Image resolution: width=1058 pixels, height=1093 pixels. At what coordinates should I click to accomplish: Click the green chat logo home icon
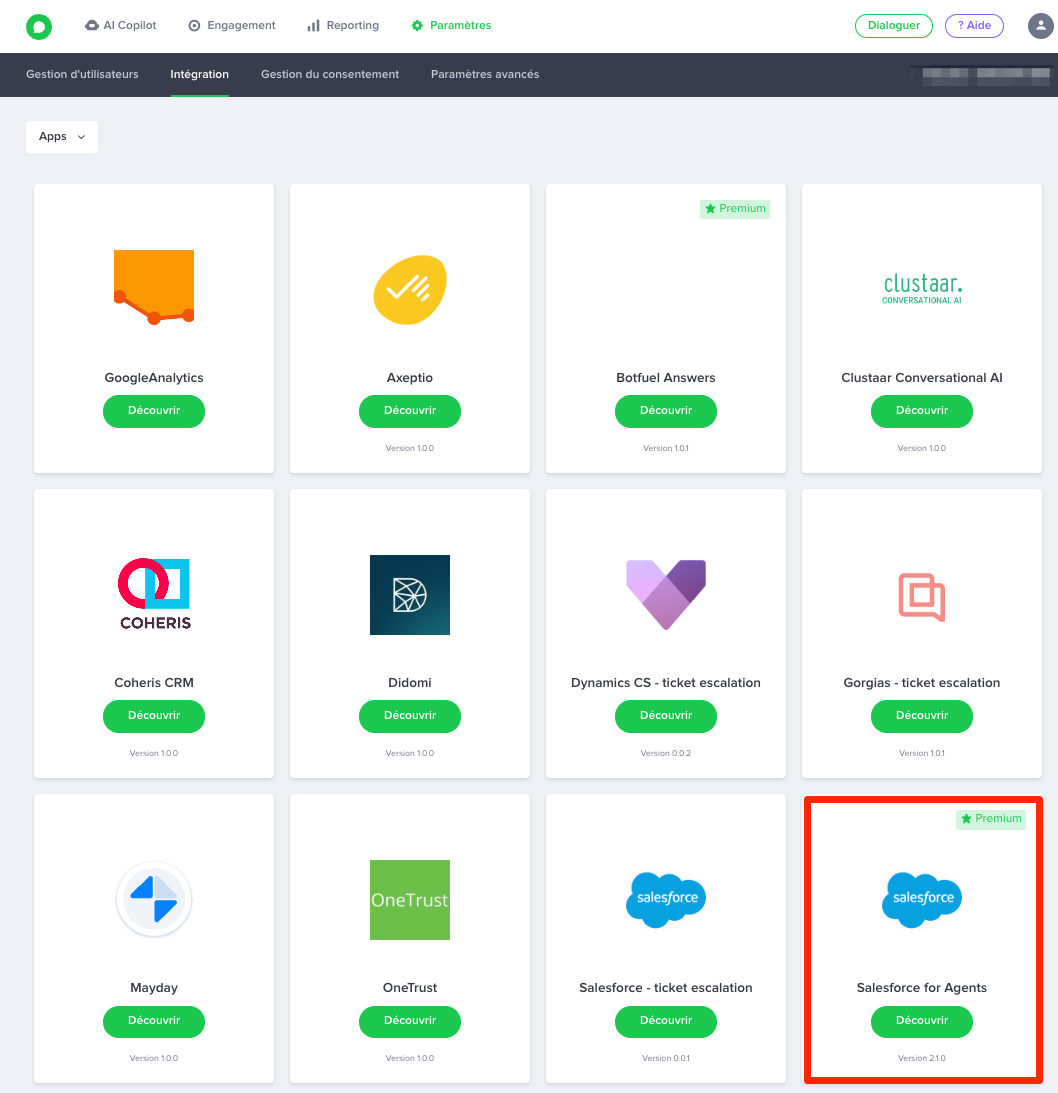click(39, 26)
